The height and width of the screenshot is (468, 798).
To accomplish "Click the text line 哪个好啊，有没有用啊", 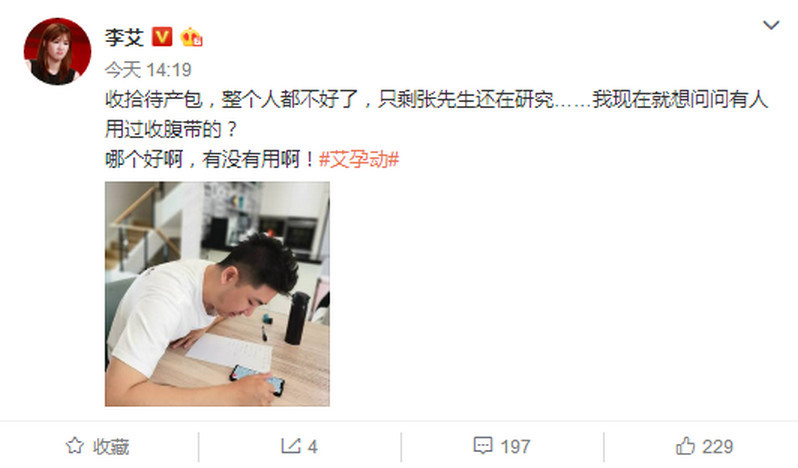I will [x=210, y=160].
